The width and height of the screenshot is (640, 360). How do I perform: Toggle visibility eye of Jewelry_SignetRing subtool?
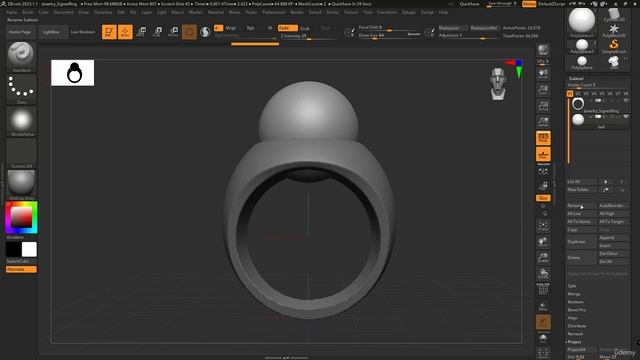point(626,100)
